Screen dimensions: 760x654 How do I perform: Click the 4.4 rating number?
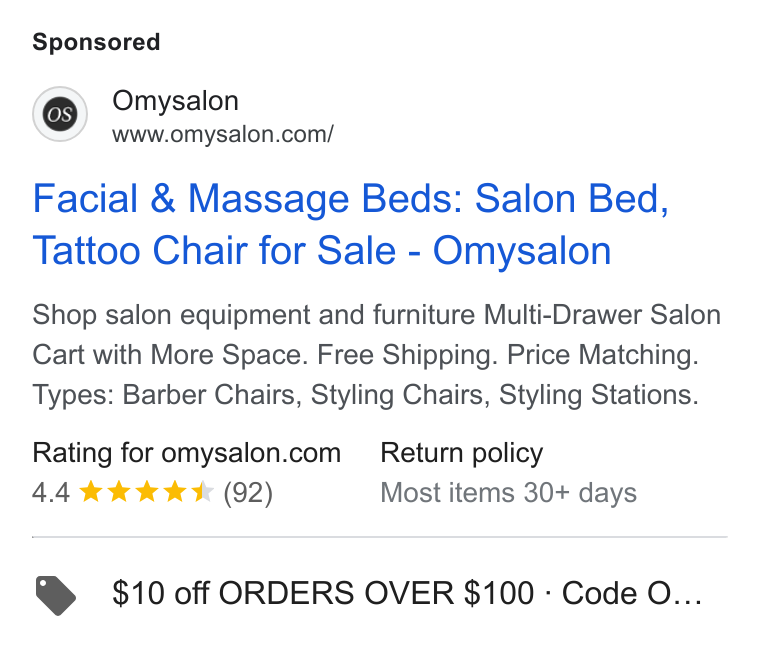click(x=51, y=493)
